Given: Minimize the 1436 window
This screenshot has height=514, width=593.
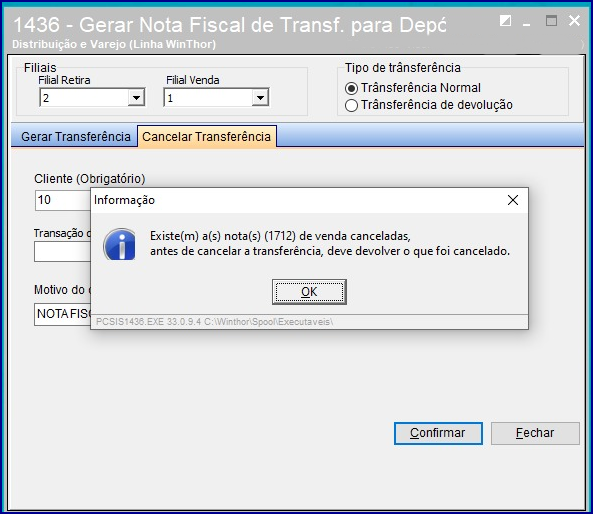Looking at the screenshot, I should click(x=526, y=22).
